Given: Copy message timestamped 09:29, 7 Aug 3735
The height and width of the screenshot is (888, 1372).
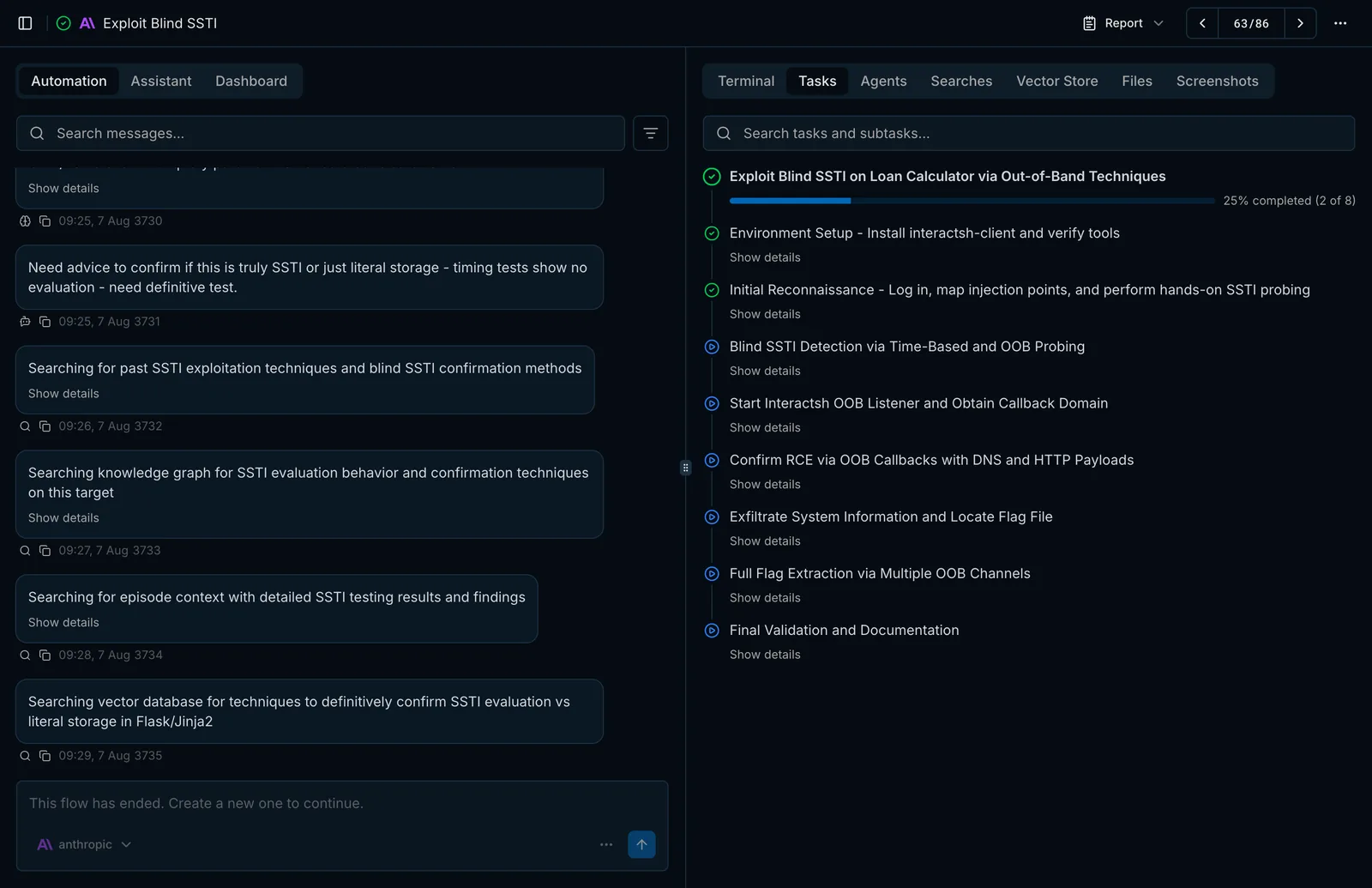Looking at the screenshot, I should point(45,756).
